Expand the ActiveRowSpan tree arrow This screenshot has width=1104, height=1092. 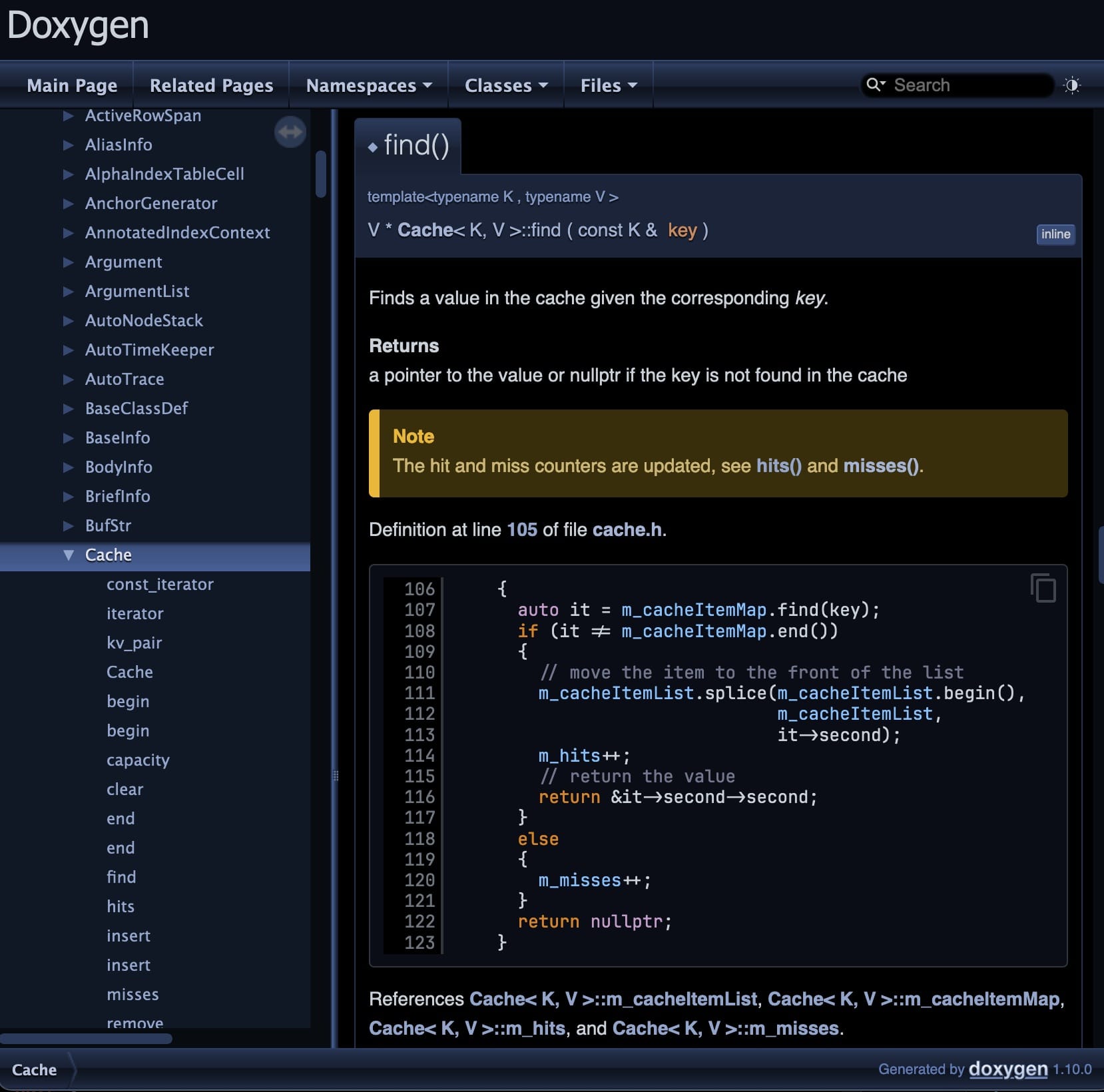click(68, 116)
